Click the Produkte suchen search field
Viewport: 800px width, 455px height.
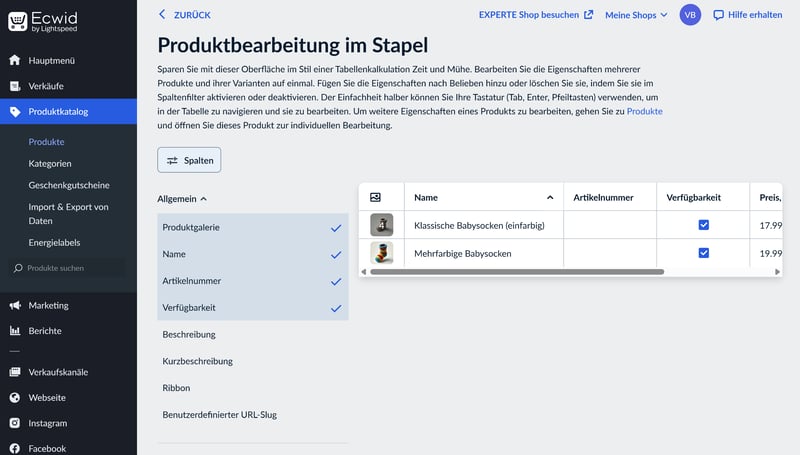coord(68,268)
